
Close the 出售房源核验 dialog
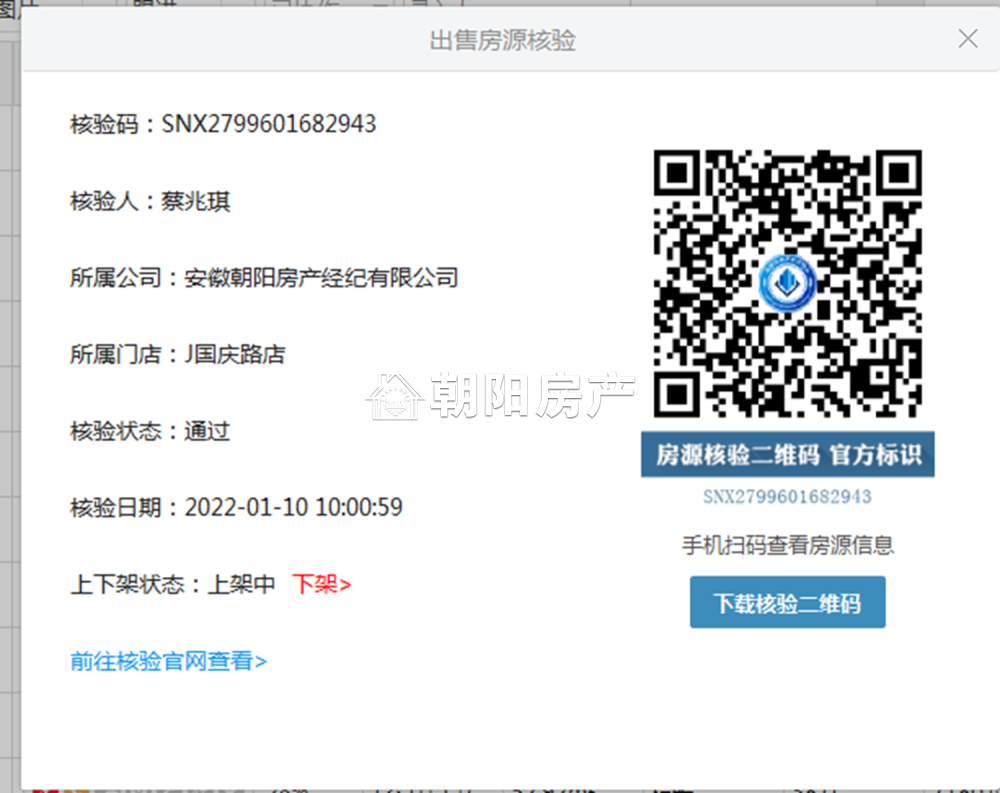tap(967, 39)
